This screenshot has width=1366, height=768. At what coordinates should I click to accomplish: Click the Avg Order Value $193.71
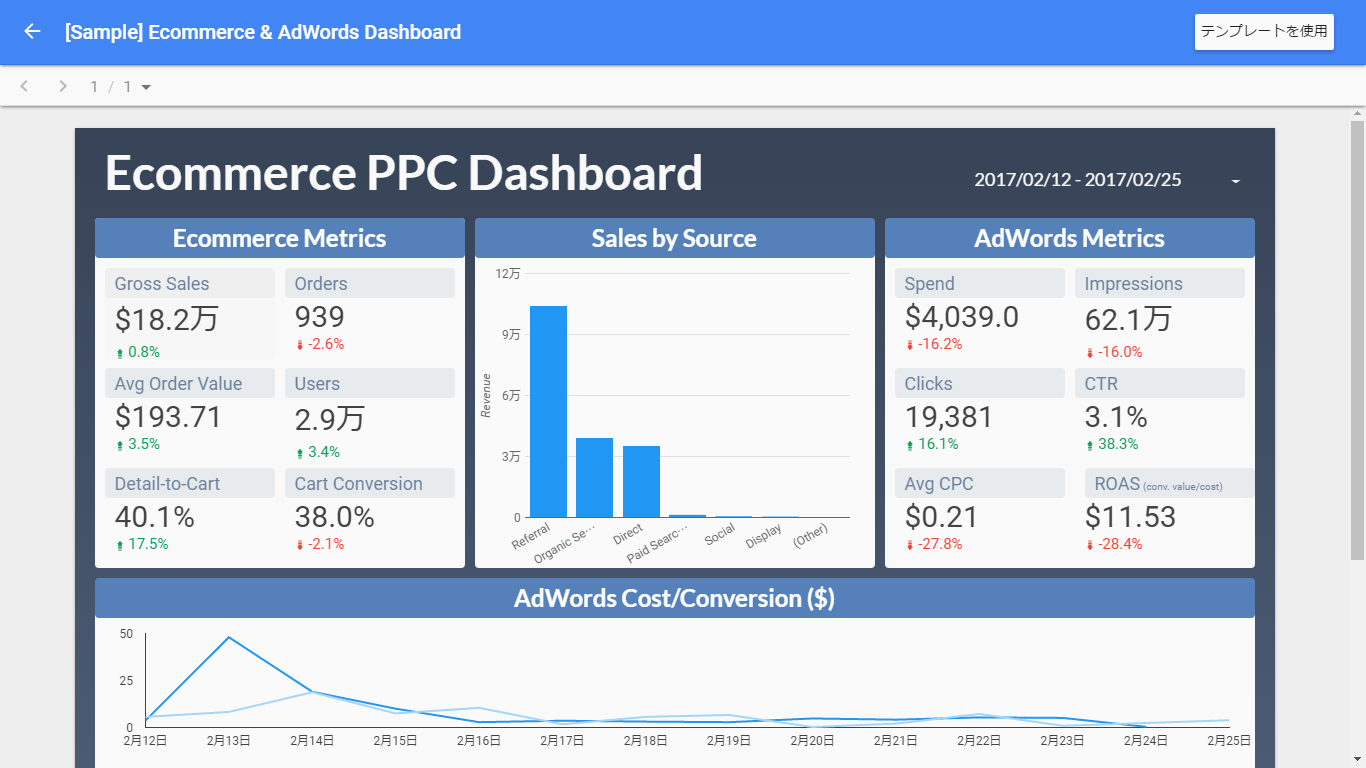coord(168,417)
